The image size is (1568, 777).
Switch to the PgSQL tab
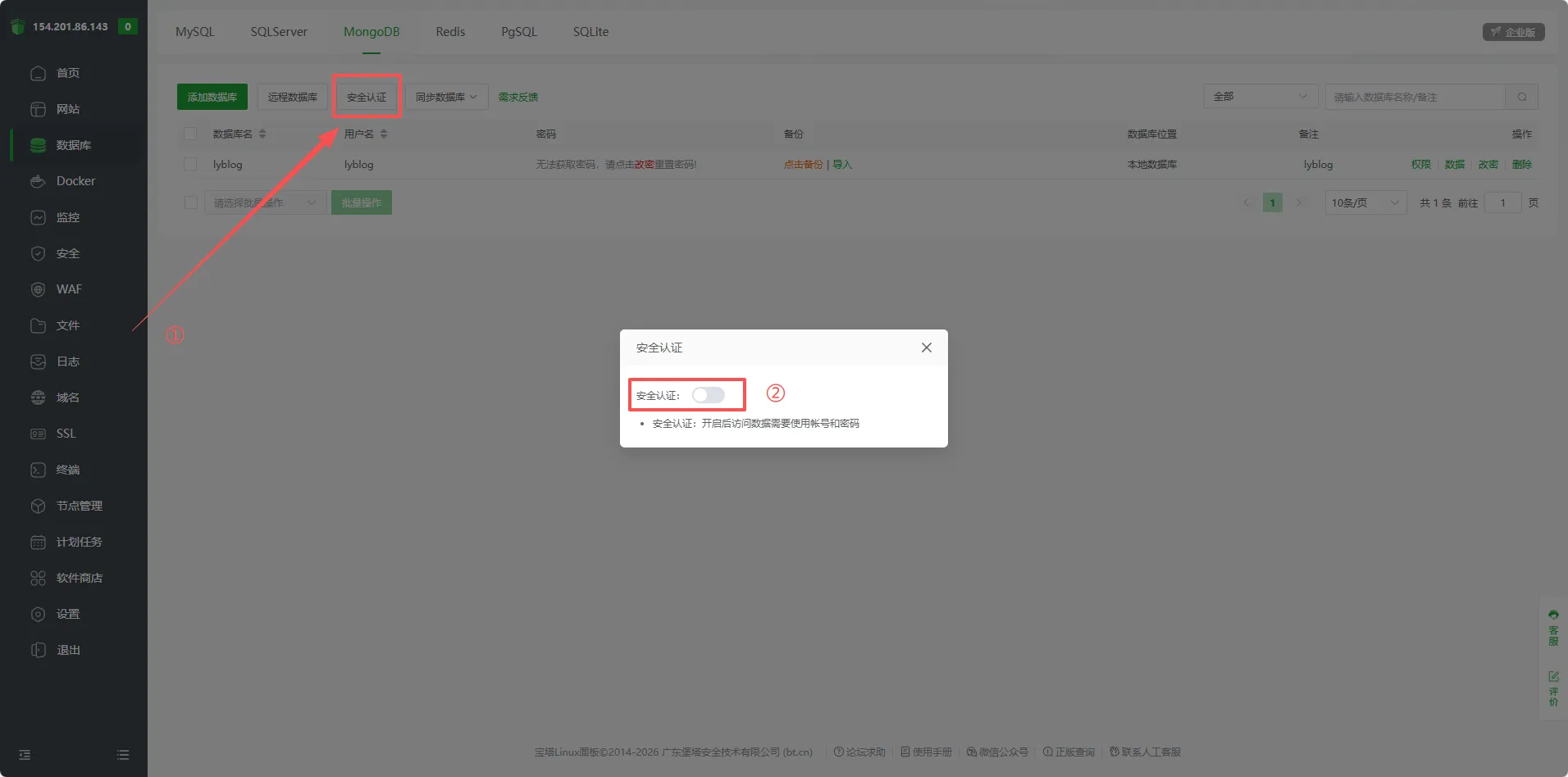pos(518,32)
